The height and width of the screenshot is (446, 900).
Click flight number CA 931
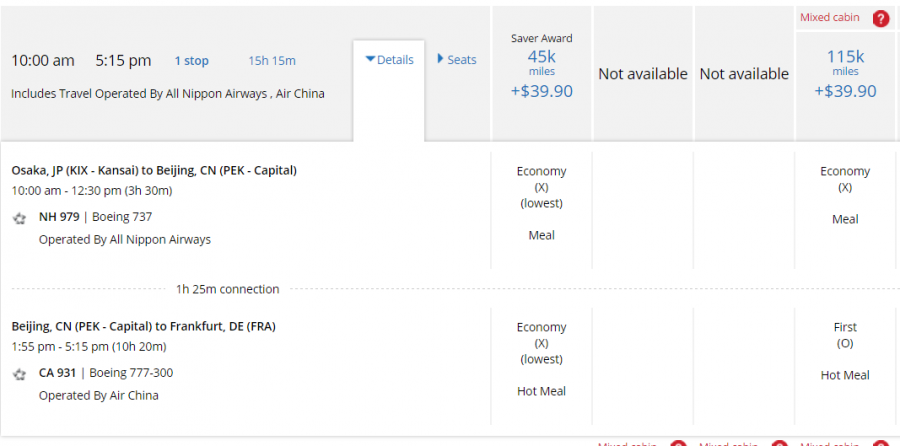tap(57, 374)
